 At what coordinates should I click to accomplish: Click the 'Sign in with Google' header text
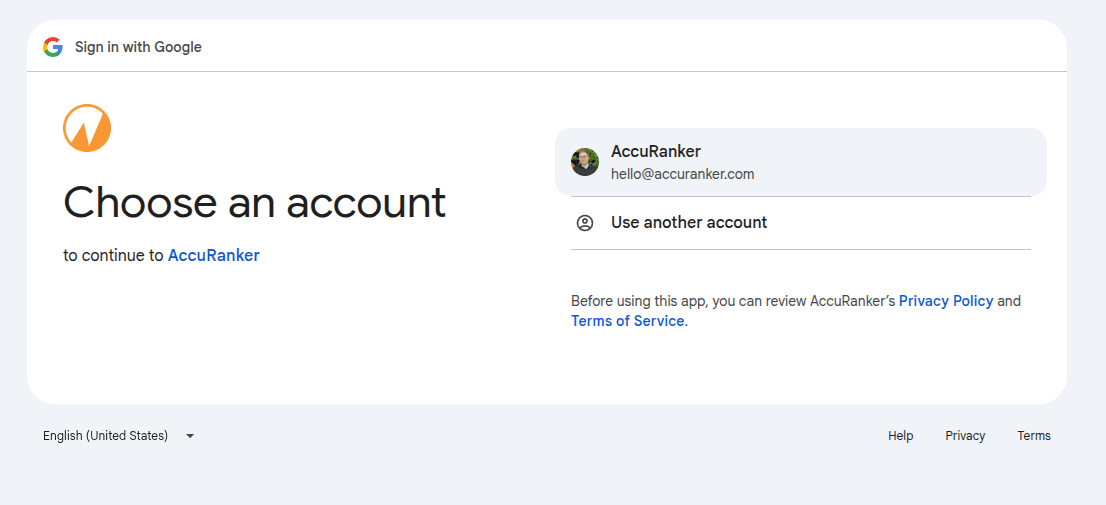(138, 47)
